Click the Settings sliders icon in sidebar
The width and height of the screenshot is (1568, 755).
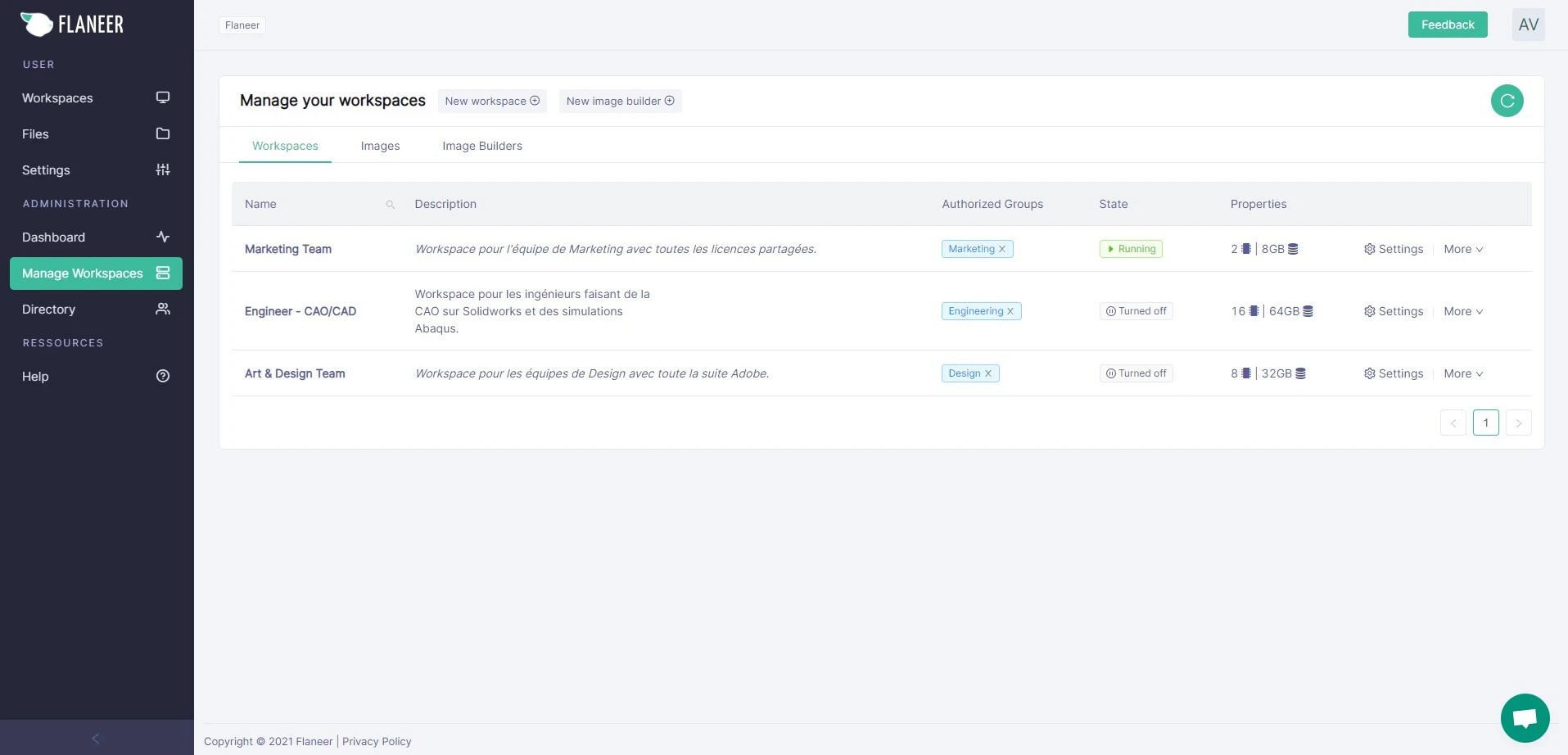(162, 170)
